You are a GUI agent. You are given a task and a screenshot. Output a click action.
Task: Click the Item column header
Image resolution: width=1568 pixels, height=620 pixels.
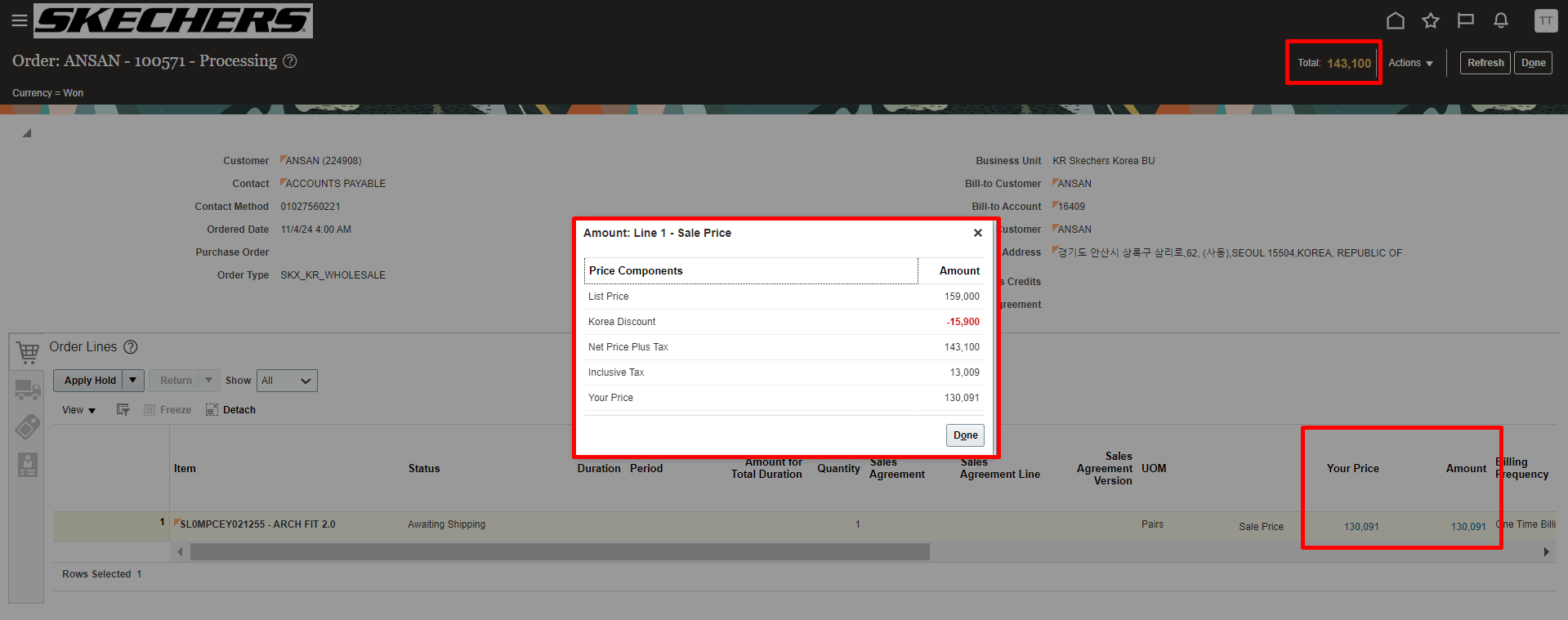(185, 469)
